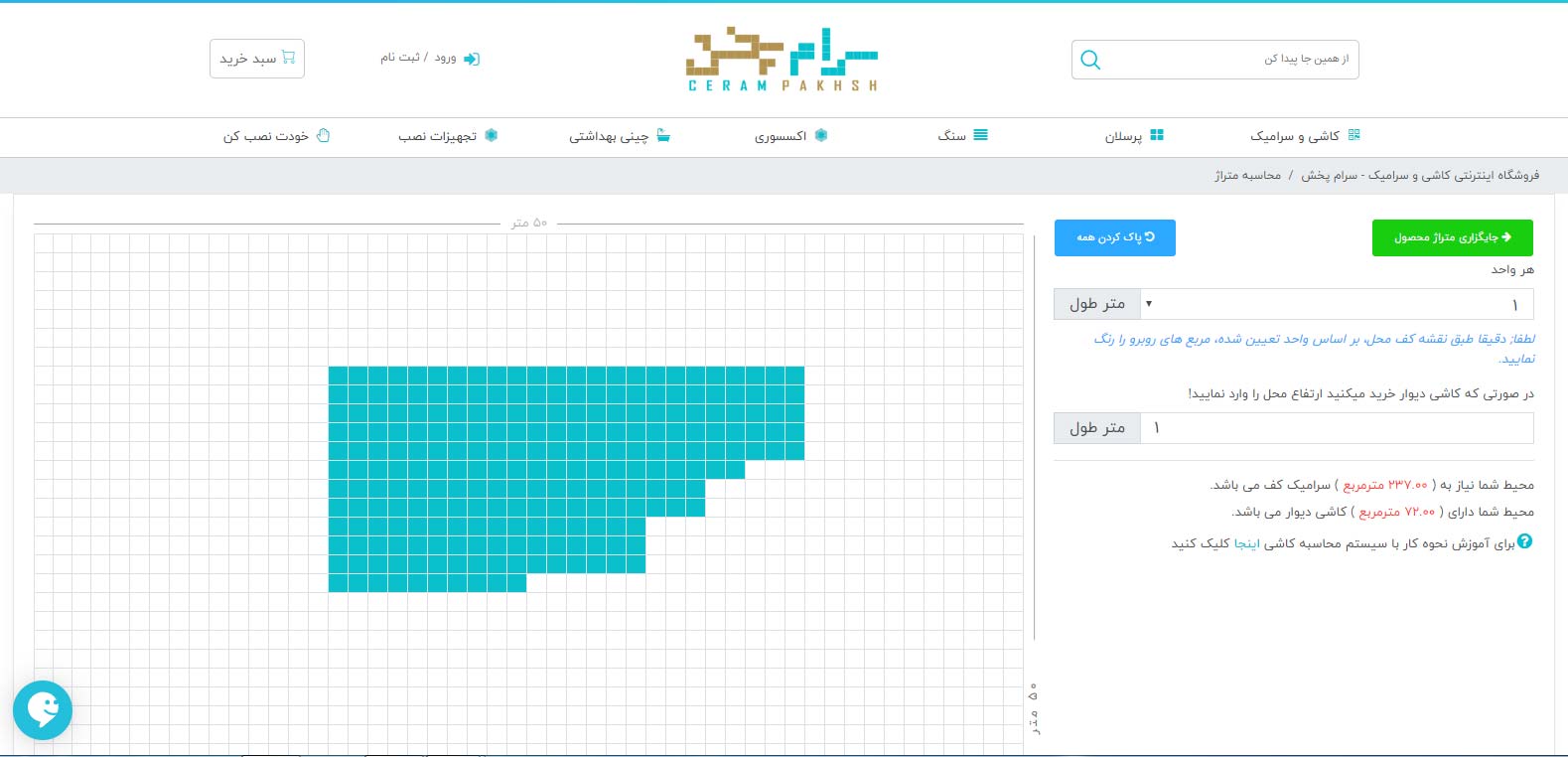Viewport: 1568px width, 757px height.
Task: Click the hand icon beside خودت نصب کن
Action: click(323, 135)
